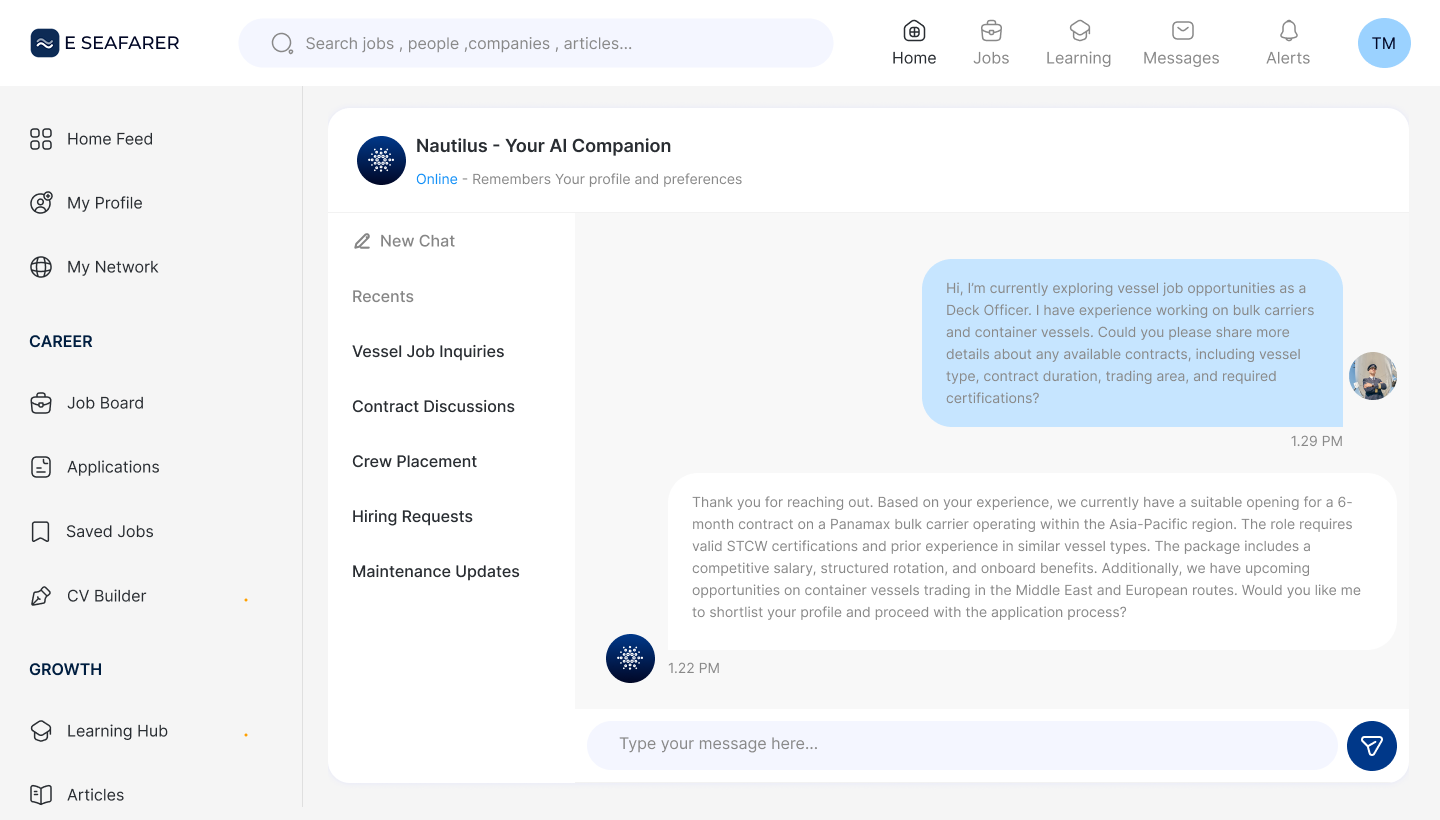
Task: Click the Applications sidebar icon
Action: [41, 467]
